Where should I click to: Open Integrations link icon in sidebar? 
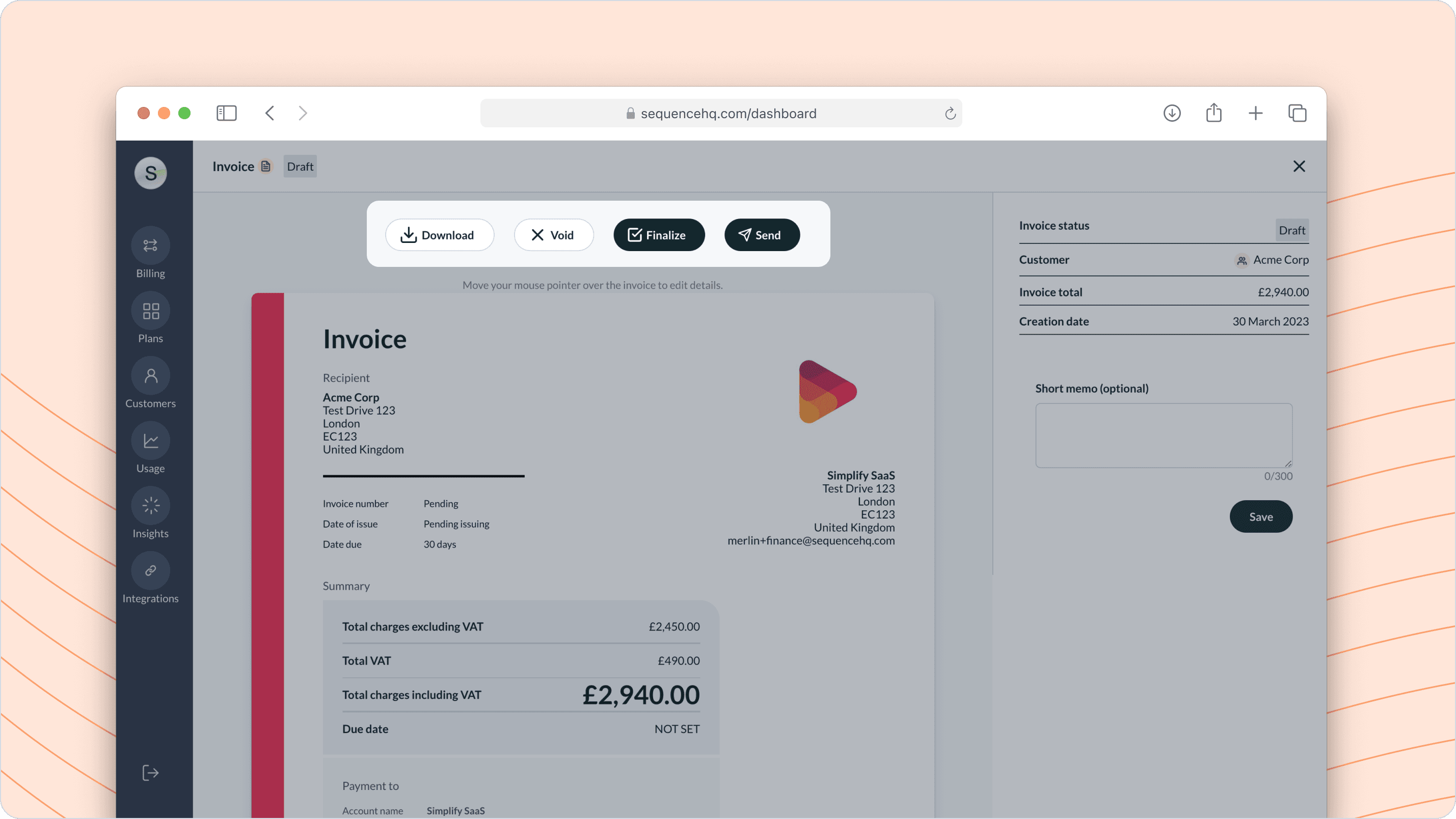(150, 571)
